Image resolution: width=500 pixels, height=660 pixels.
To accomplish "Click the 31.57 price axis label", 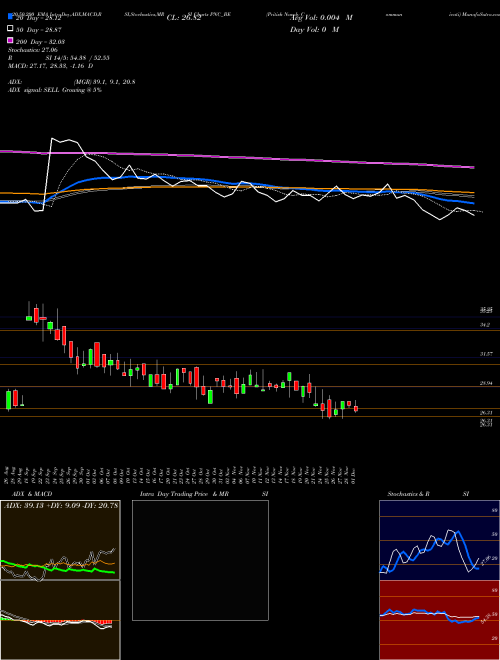I will pos(487,354).
